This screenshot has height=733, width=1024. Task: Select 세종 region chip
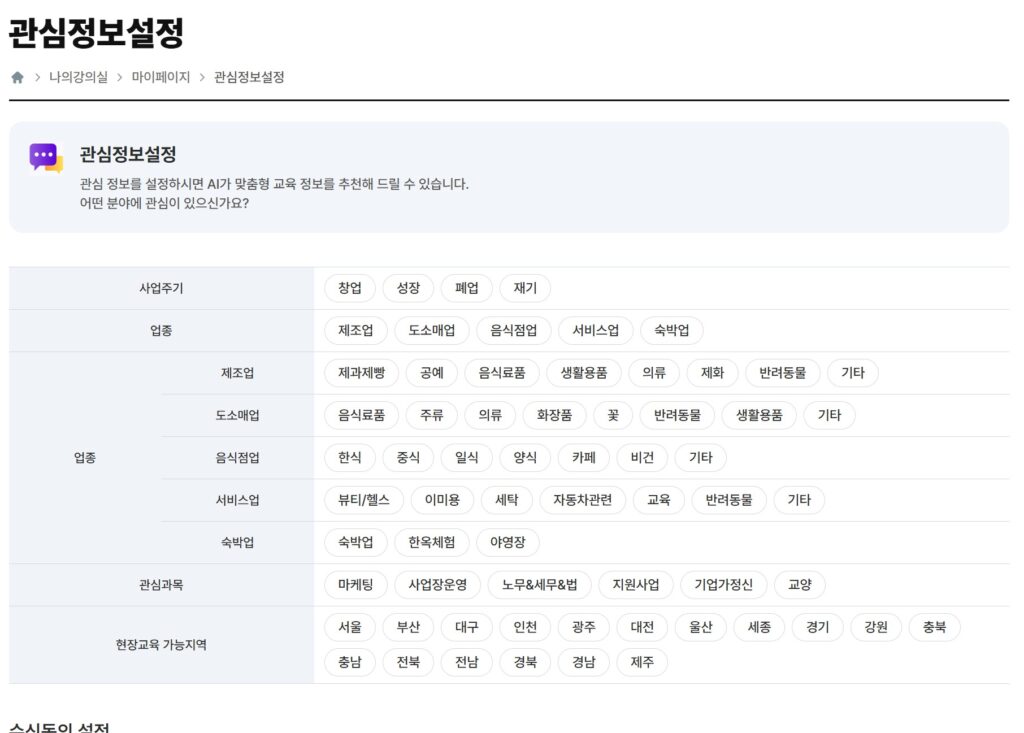[x=759, y=627]
